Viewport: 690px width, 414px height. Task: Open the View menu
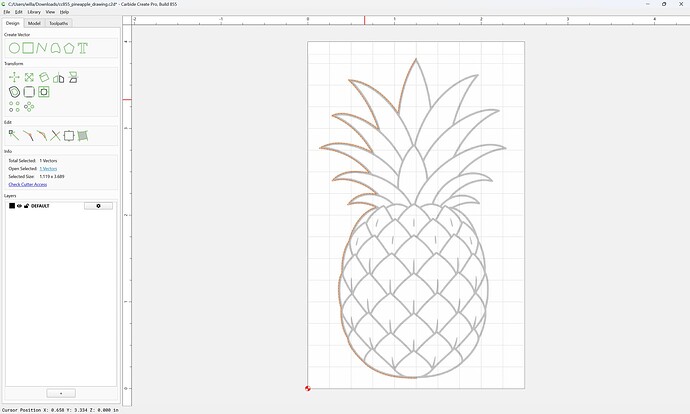(50, 12)
